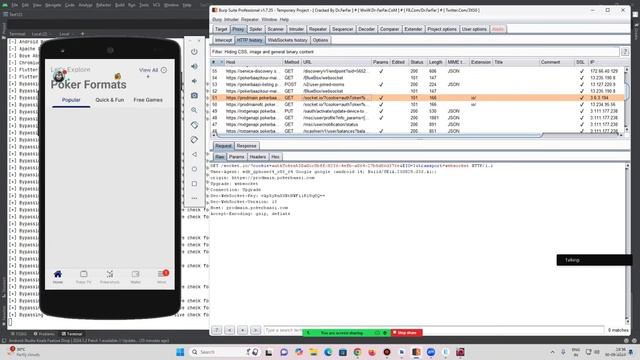
Task: Switch to Burp Target tab
Action: [x=221, y=29]
